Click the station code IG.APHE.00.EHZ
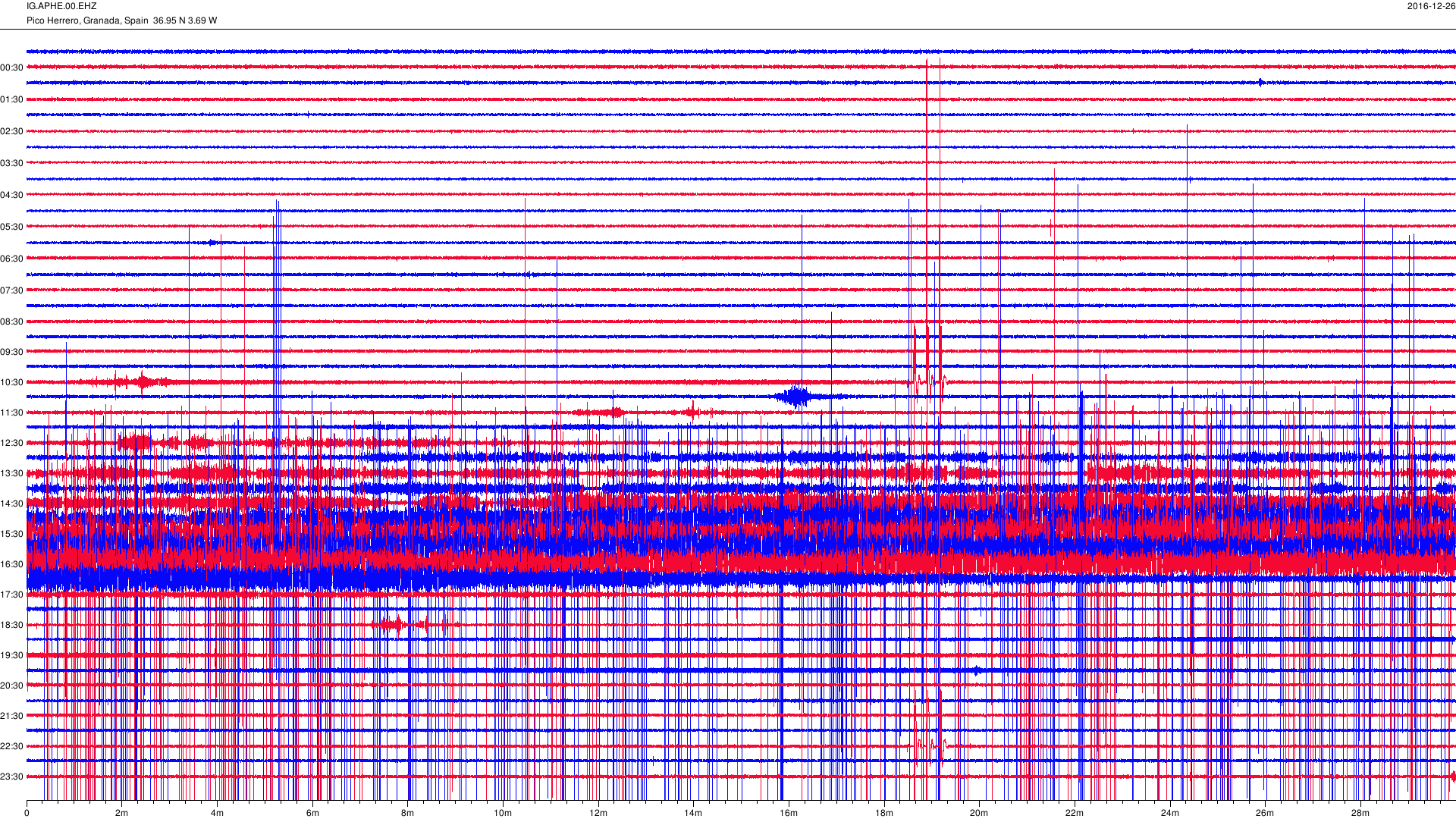Image resolution: width=1456 pixels, height=819 pixels. (x=61, y=6)
